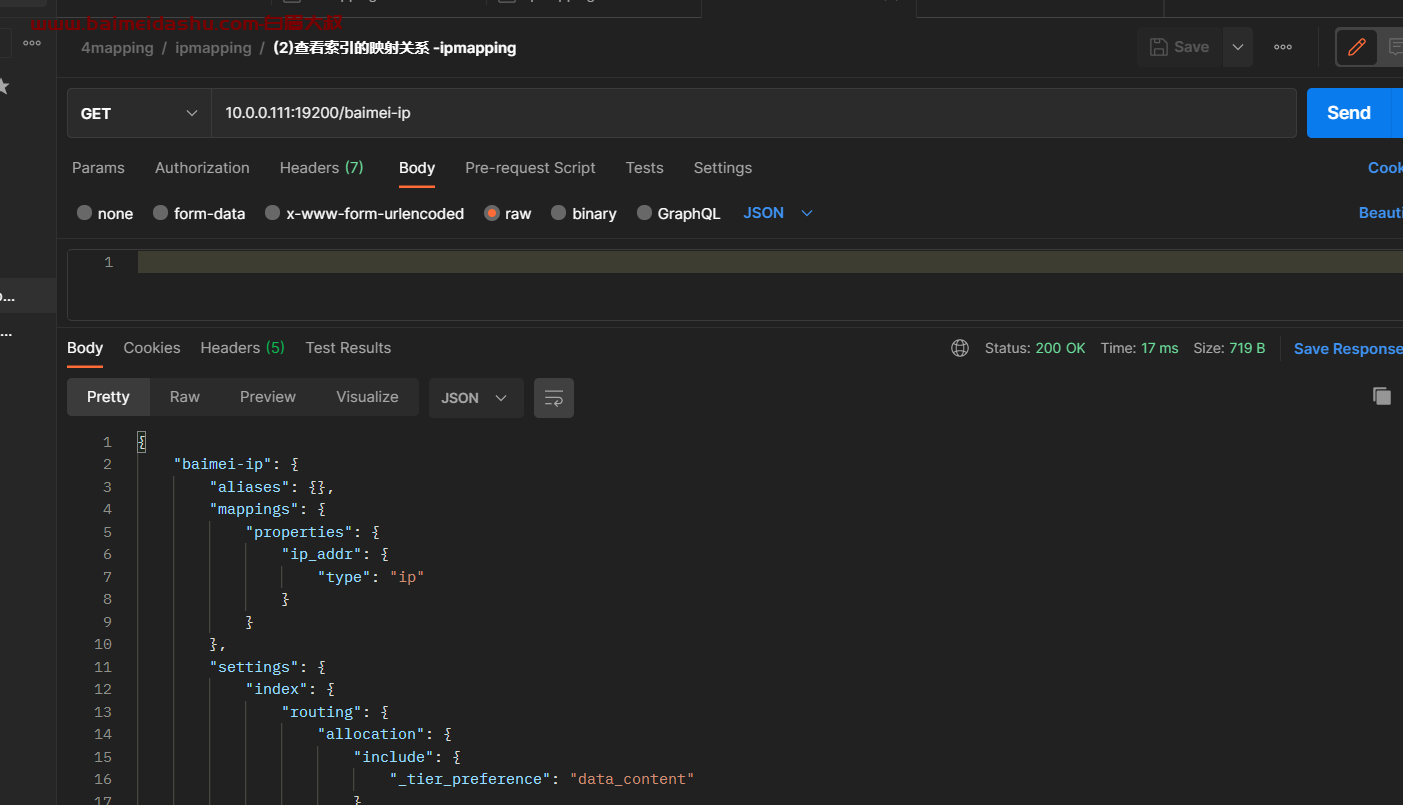Select the Preview response view
The height and width of the screenshot is (805, 1403).
pos(268,397)
